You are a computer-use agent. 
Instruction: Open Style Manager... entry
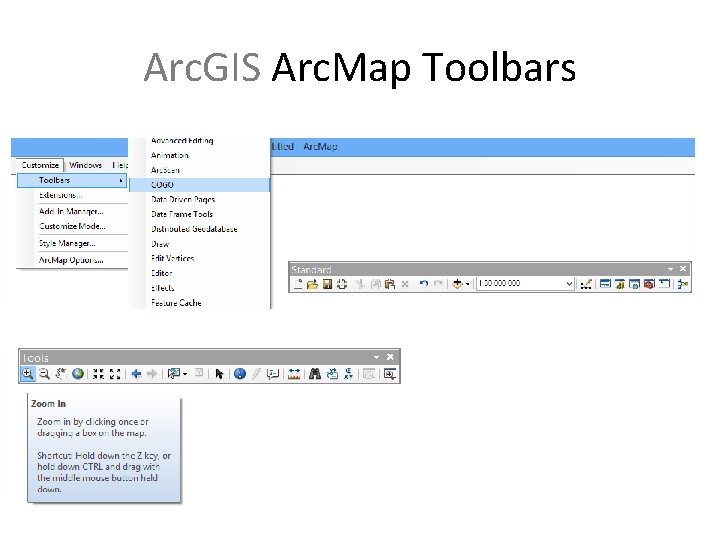[x=67, y=243]
